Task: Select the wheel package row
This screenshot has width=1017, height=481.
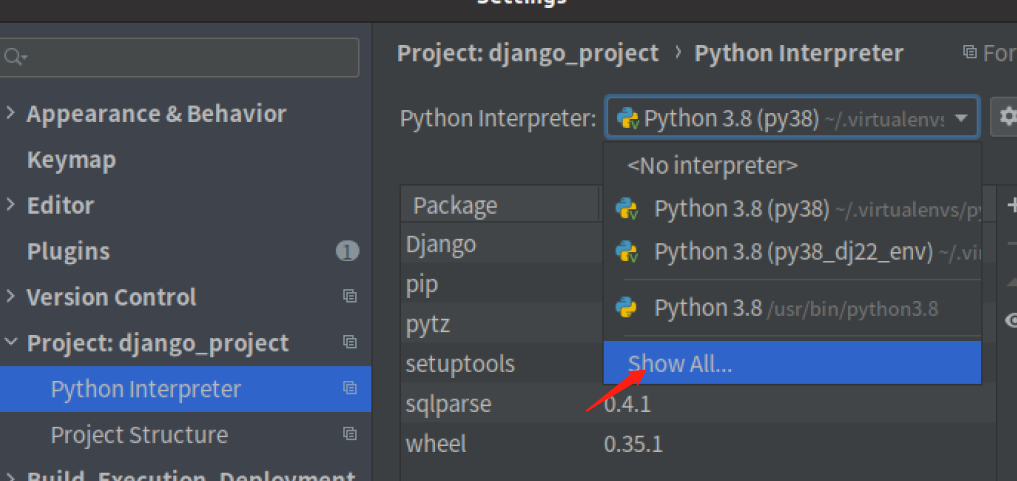Action: pos(699,444)
